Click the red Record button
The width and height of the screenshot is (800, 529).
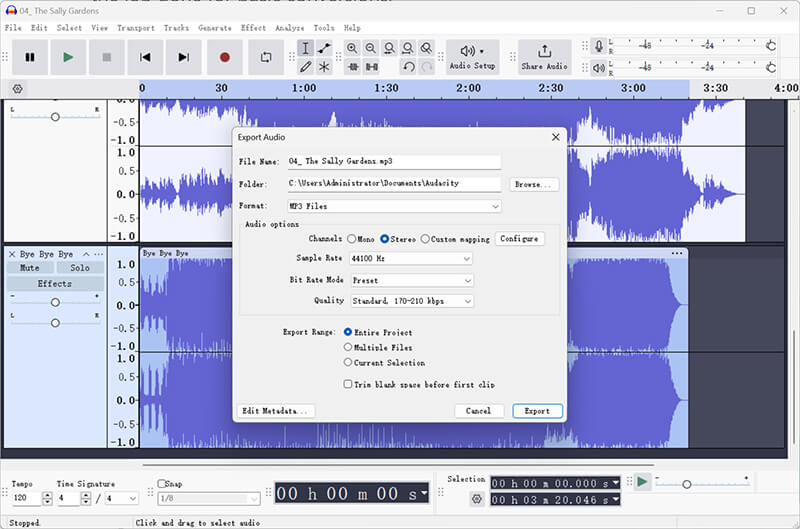[224, 57]
